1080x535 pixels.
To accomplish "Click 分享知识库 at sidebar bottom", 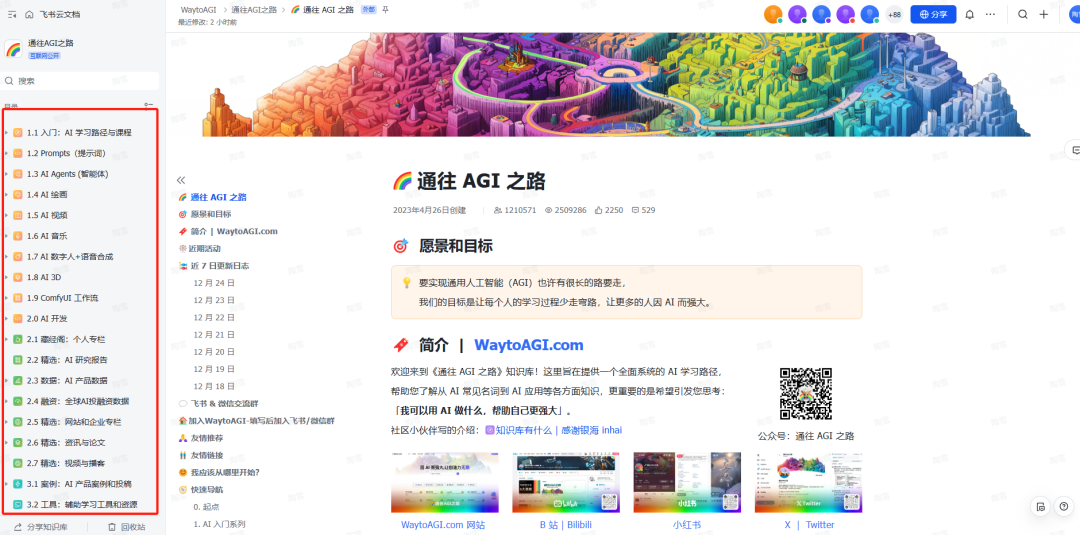I will click(41, 527).
